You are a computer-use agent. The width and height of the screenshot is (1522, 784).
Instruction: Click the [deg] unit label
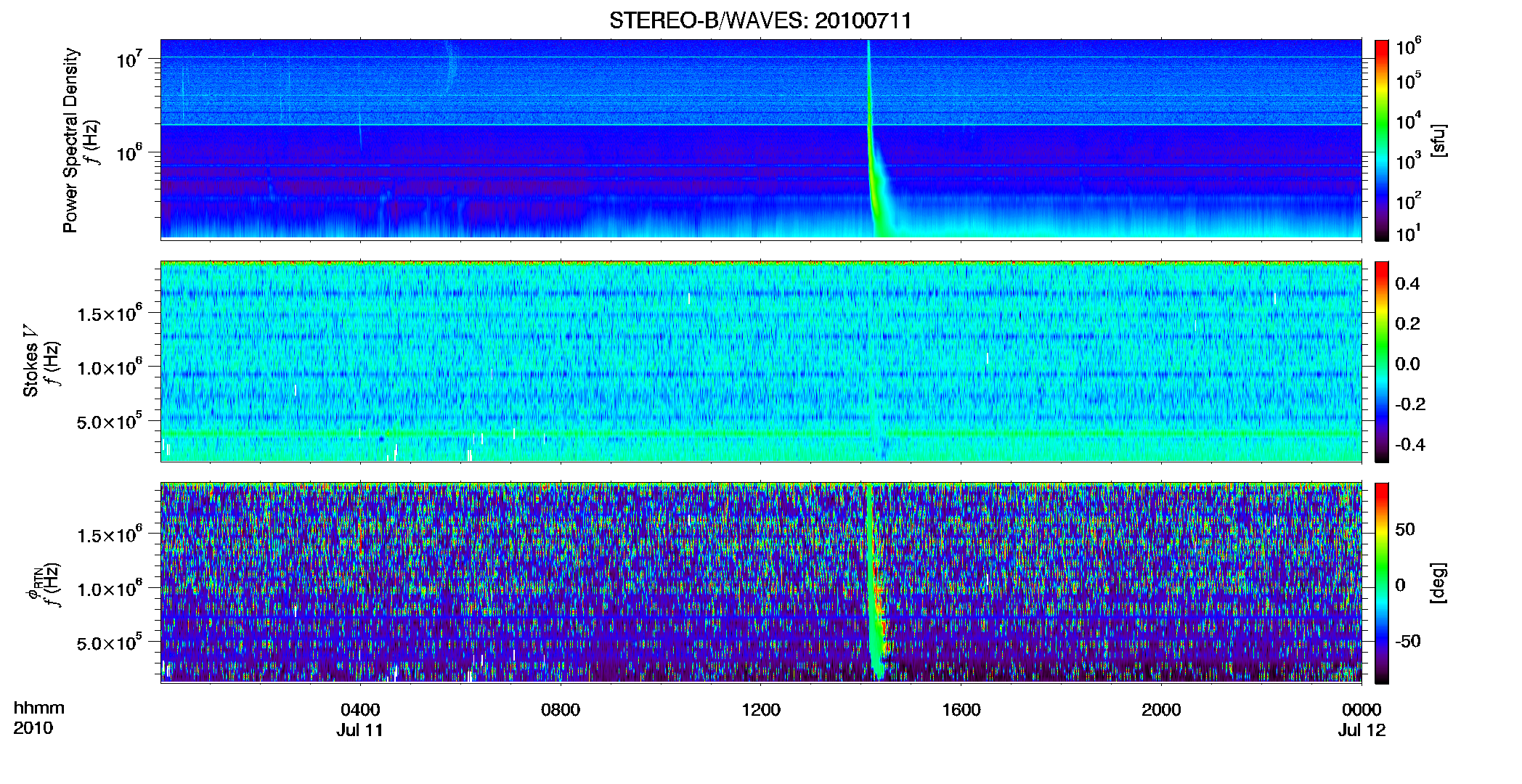point(1438,583)
